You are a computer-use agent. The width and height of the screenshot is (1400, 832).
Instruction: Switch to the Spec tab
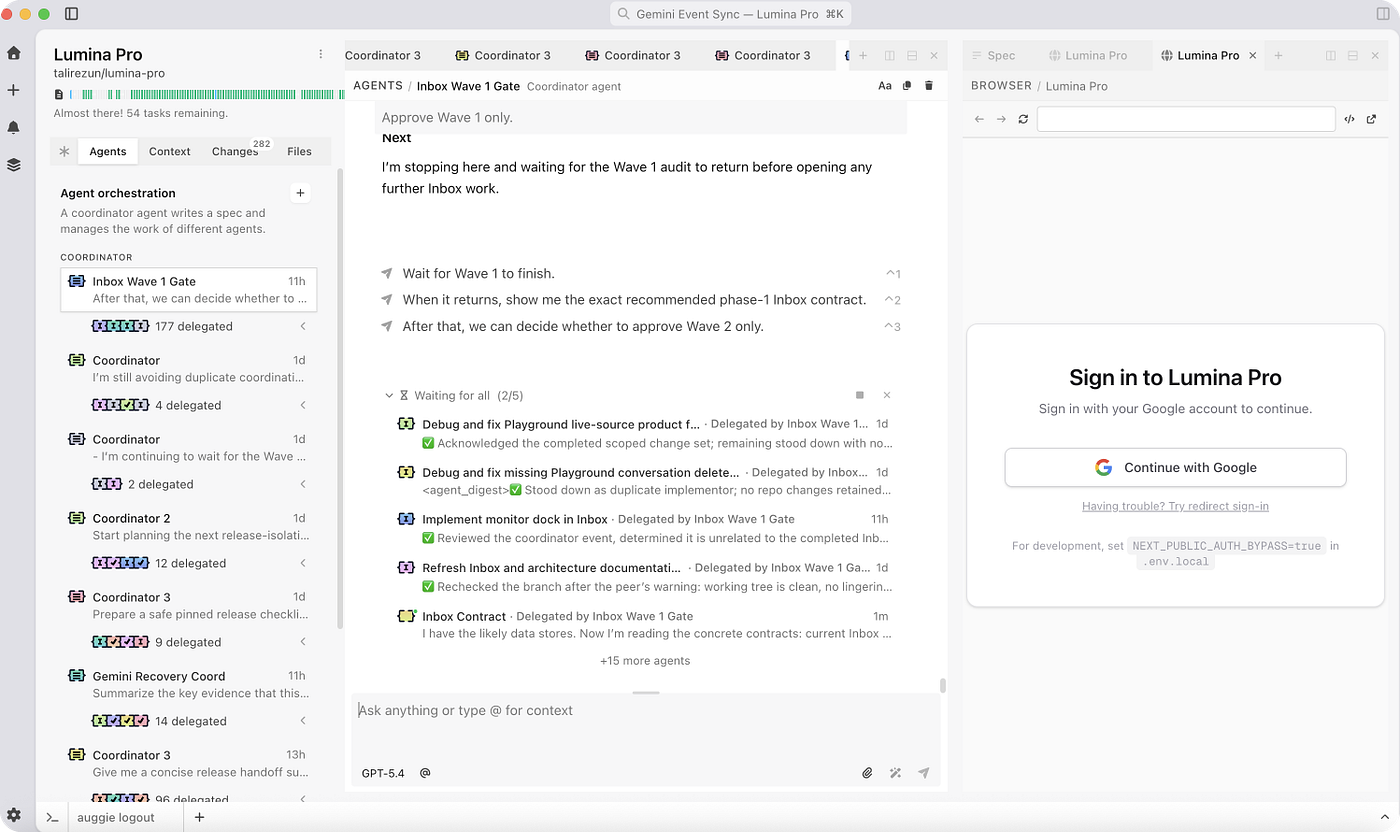point(994,56)
